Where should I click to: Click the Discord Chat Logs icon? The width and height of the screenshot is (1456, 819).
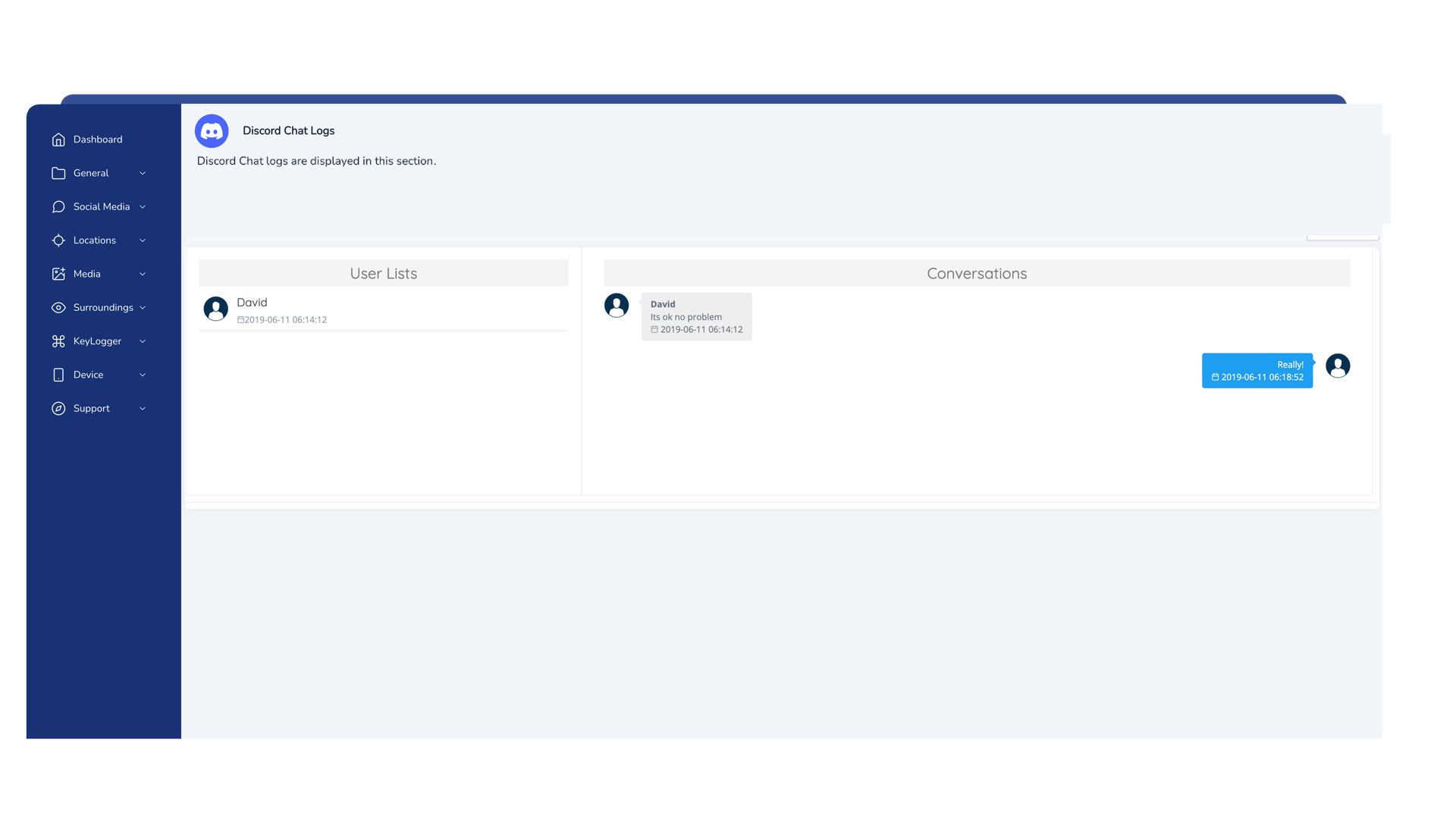point(211,130)
